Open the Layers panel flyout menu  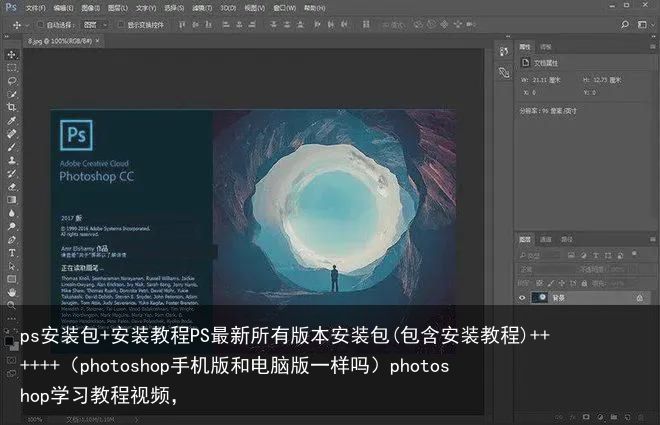point(652,239)
